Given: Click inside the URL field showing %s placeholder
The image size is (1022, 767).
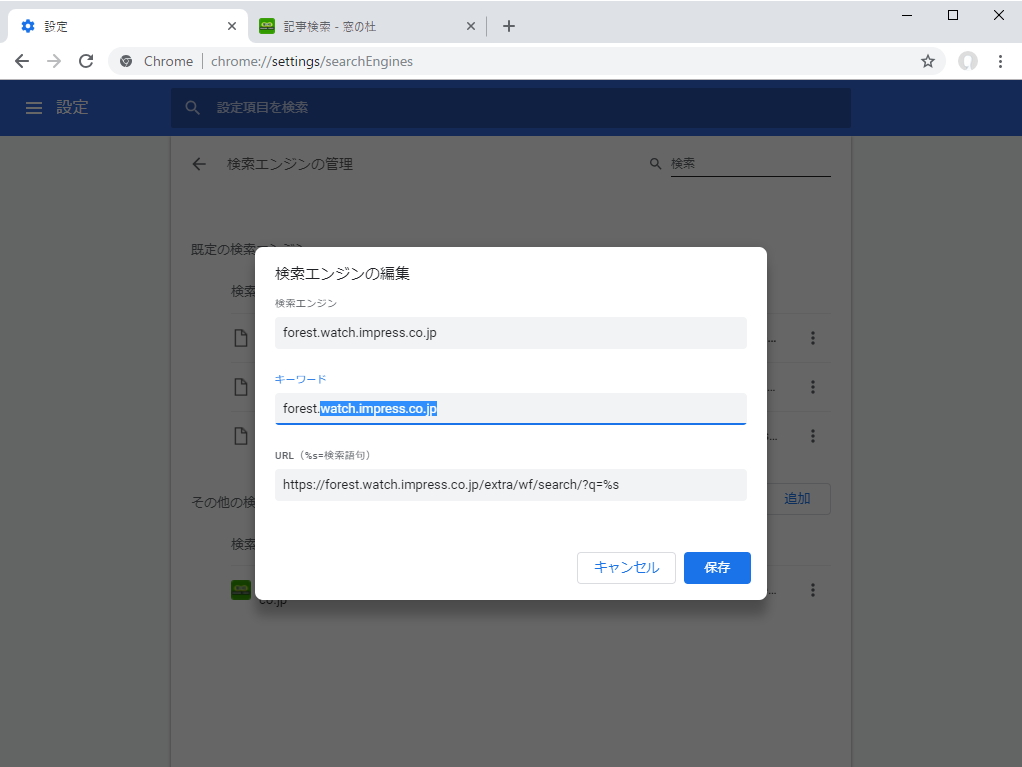Looking at the screenshot, I should click(510, 484).
